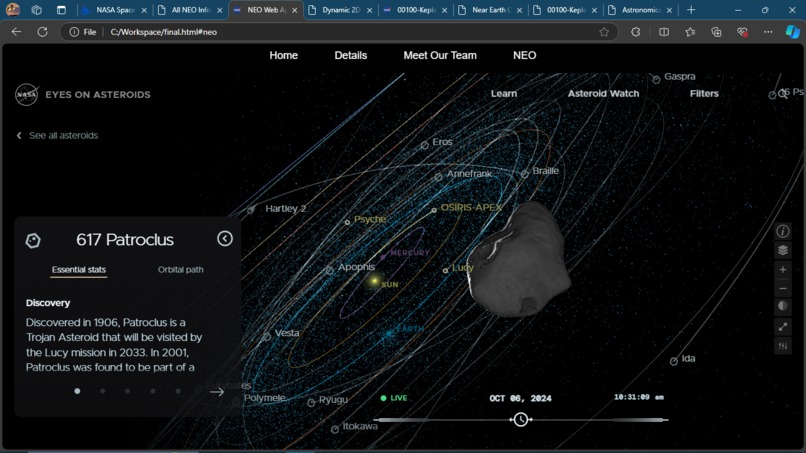Image resolution: width=806 pixels, height=453 pixels.
Task: Select the fourth slide indicator dot
Action: point(153,391)
